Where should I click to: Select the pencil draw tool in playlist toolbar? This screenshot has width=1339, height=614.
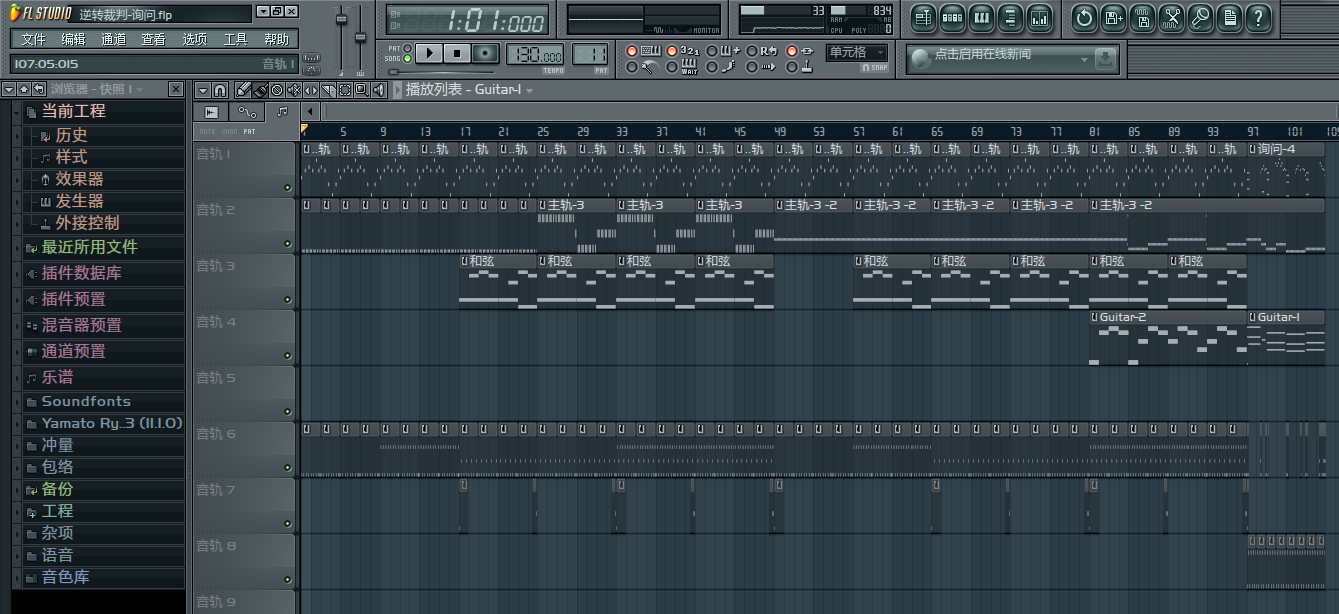(x=243, y=90)
